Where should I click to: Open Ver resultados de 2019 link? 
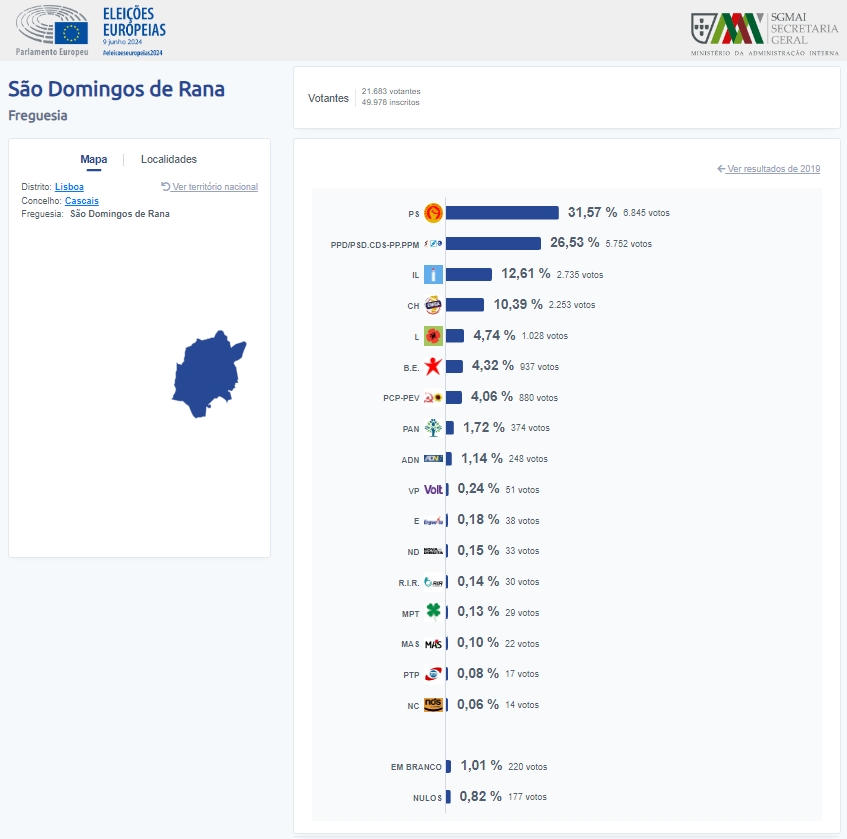(x=774, y=169)
